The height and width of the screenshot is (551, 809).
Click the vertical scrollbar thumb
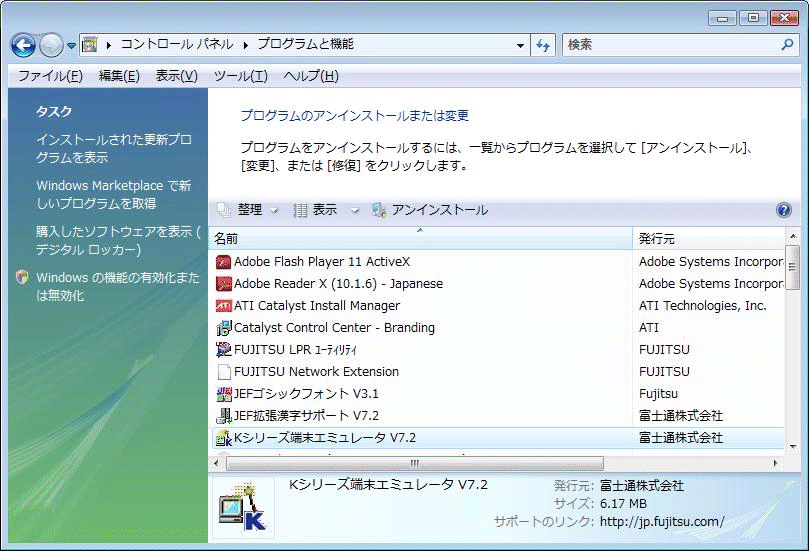[792, 267]
